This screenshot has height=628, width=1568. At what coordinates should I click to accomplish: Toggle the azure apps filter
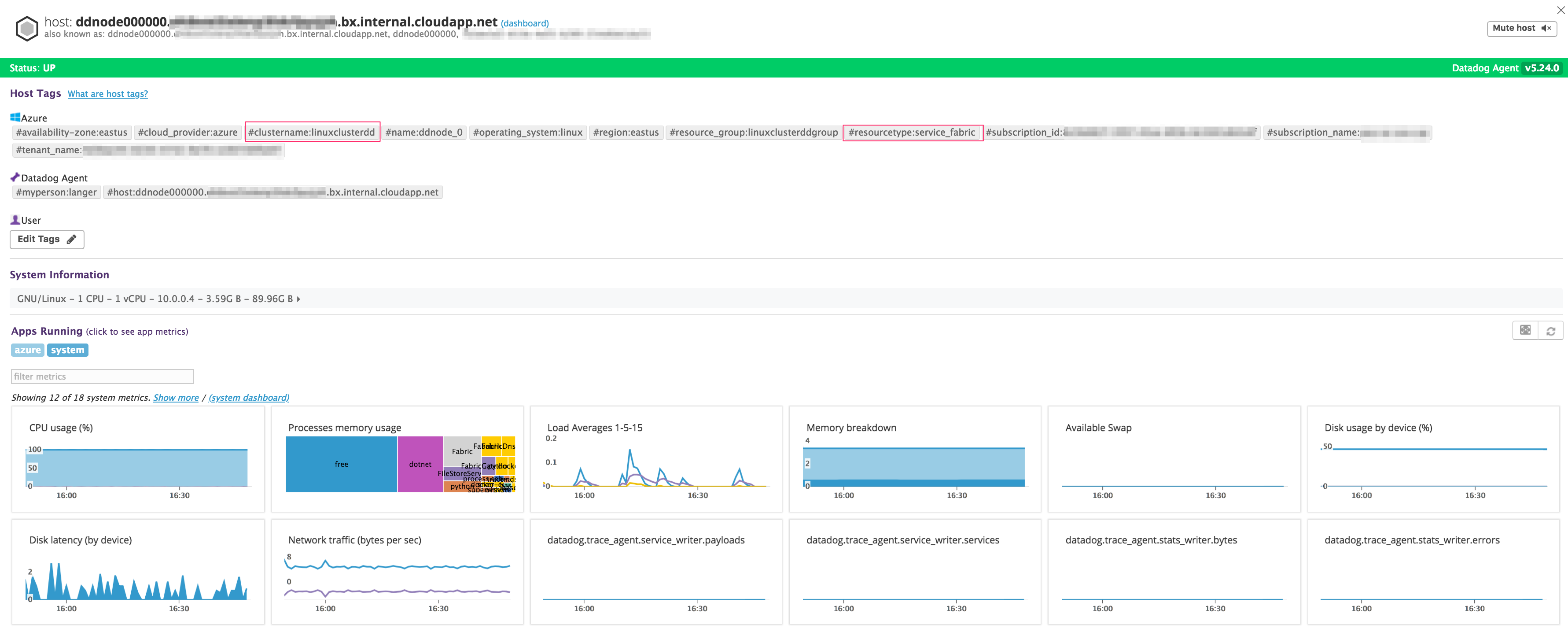point(27,350)
